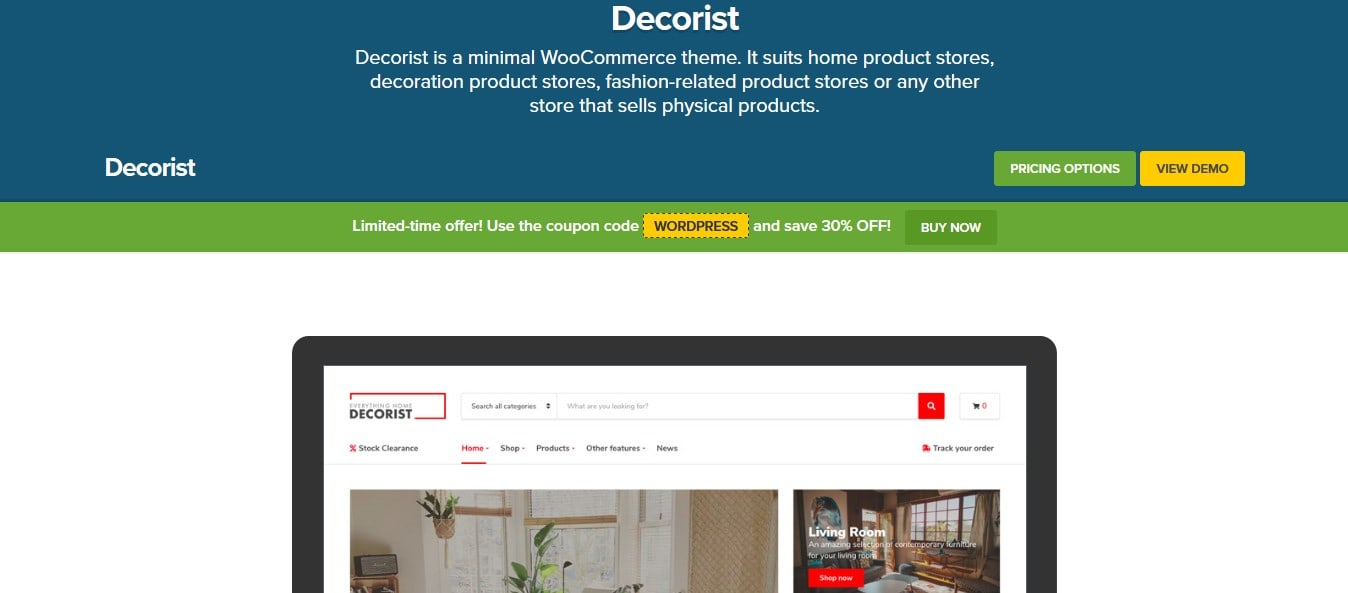The height and width of the screenshot is (593, 1348).
Task: Select the Home menu item
Action: point(474,448)
